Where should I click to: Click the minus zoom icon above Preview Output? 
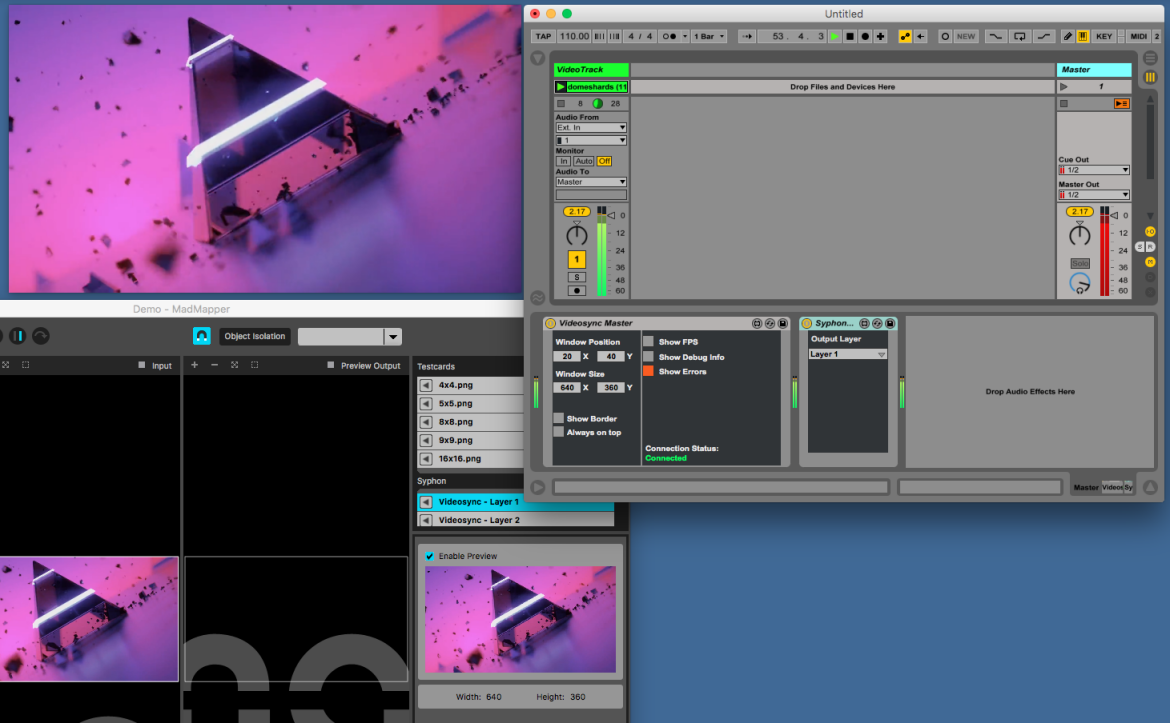pos(215,365)
